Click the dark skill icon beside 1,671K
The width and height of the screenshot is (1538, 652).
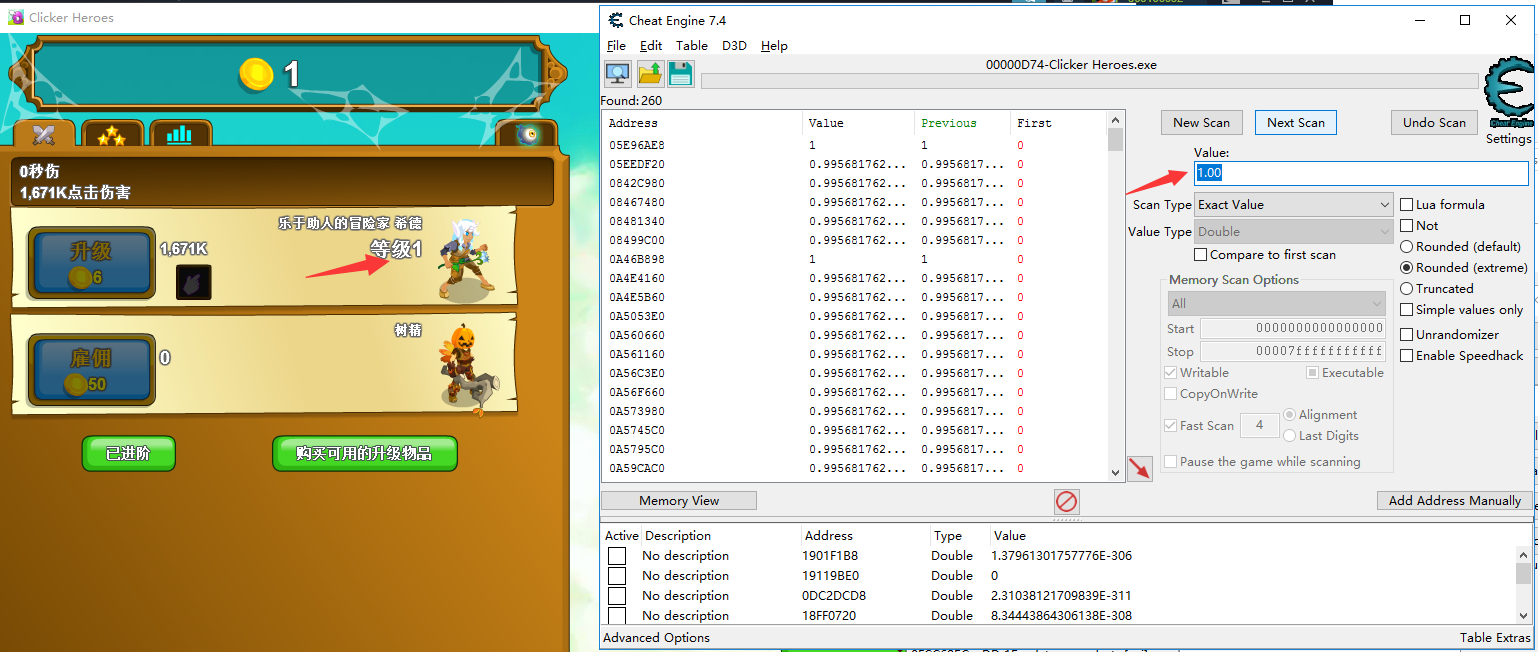coord(194,282)
